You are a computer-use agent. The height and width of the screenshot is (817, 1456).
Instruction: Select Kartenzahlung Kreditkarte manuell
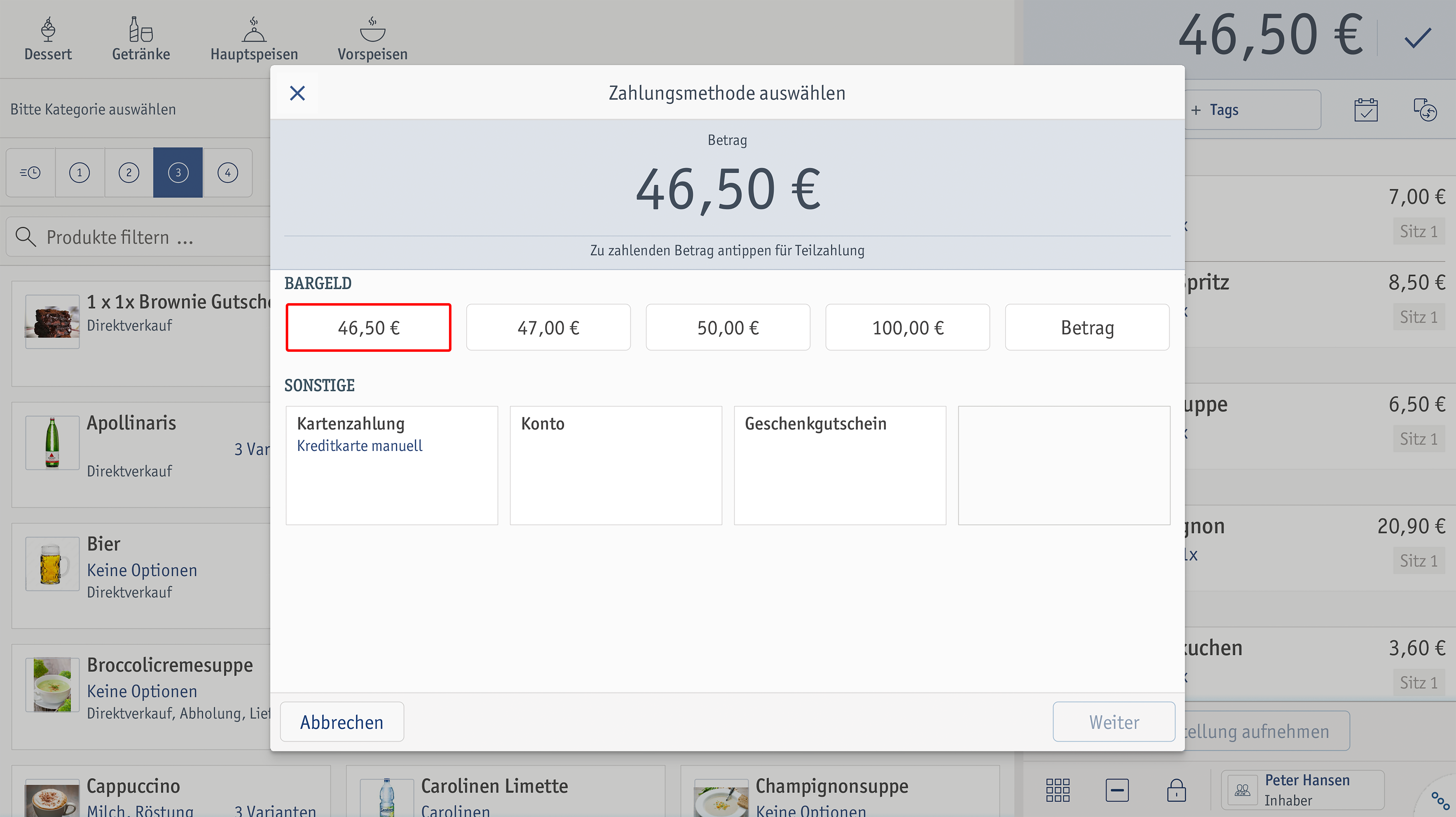coord(392,466)
